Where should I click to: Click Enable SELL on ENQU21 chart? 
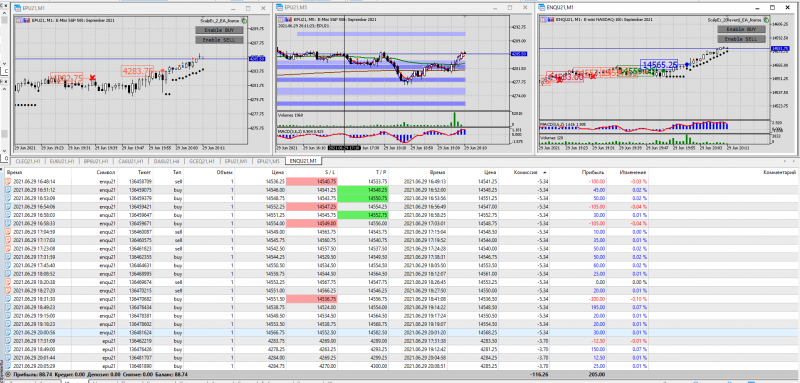tap(741, 39)
